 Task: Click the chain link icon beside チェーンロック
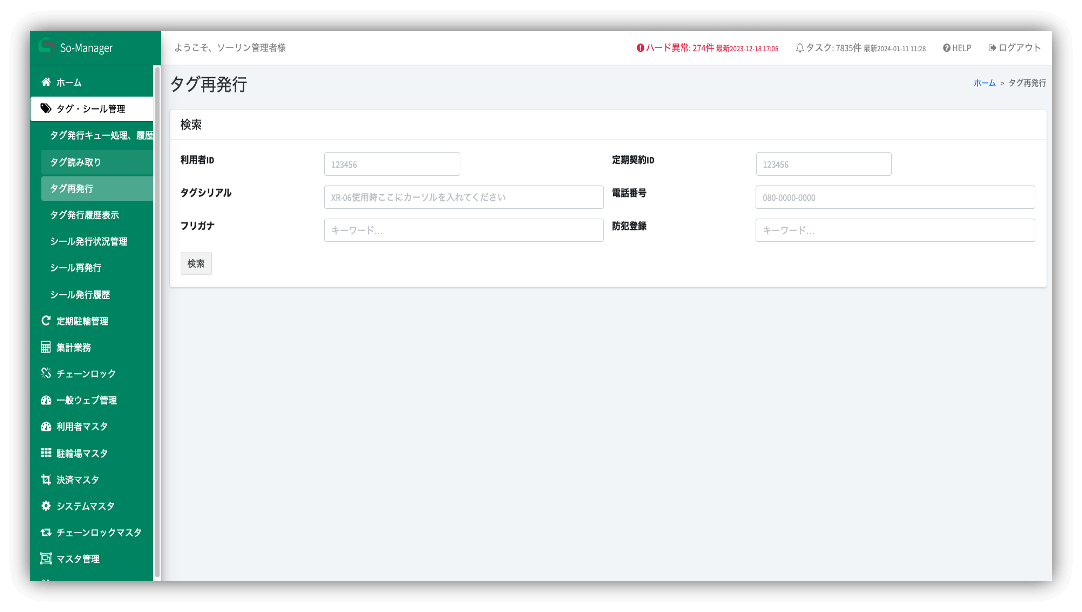coord(46,374)
